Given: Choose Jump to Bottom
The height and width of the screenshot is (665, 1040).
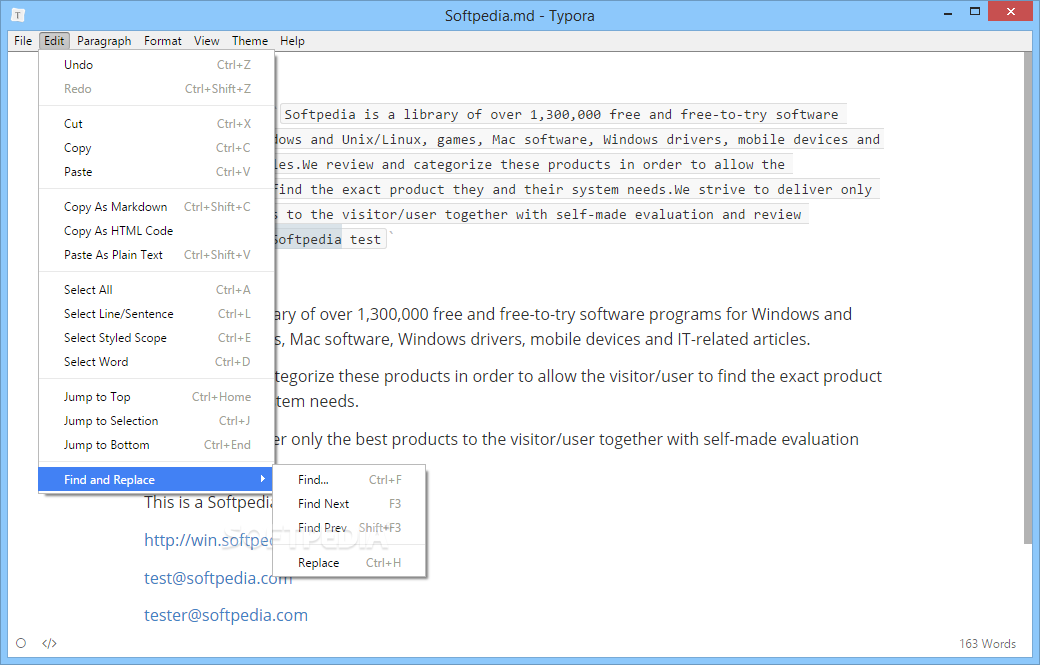Looking at the screenshot, I should pos(157,444).
